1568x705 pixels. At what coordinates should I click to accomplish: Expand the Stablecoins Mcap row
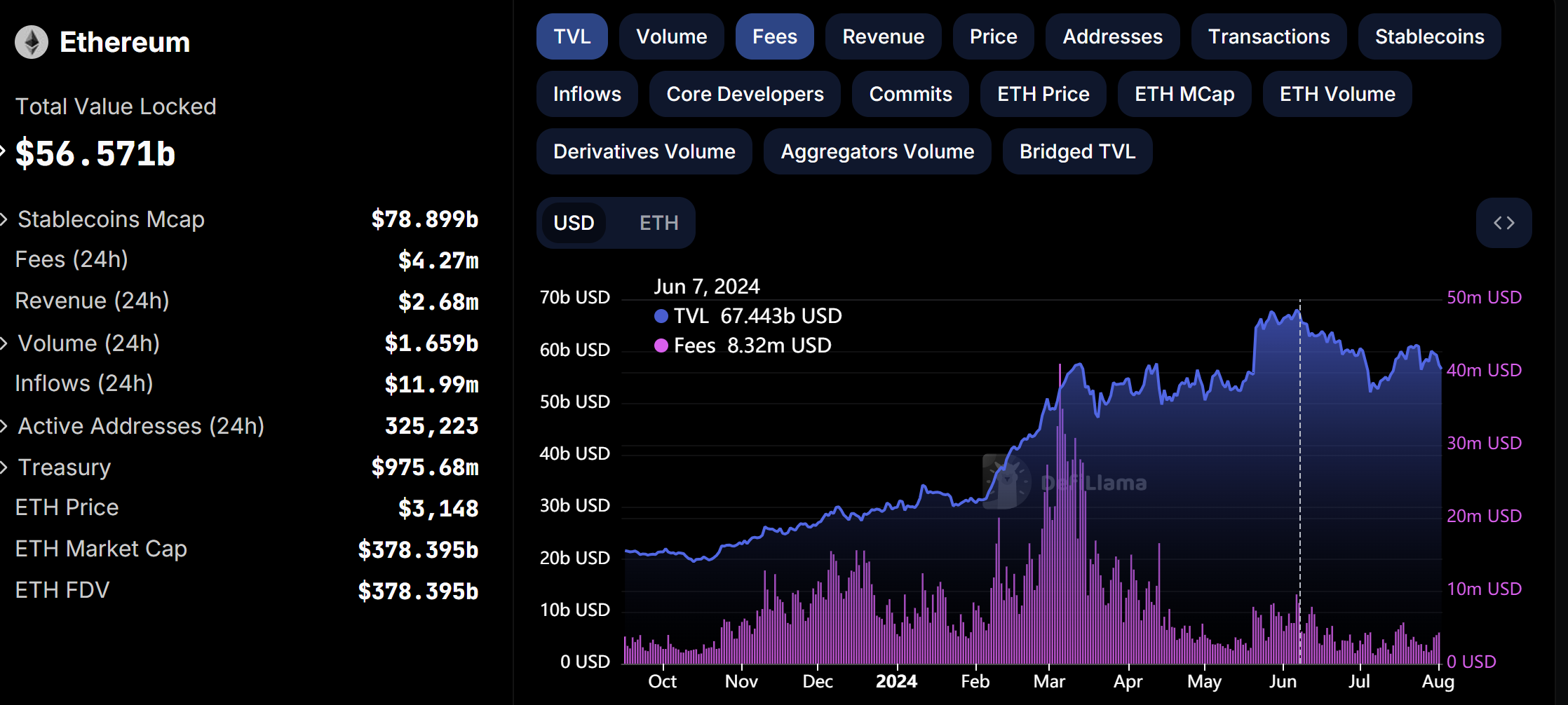pos(4,219)
